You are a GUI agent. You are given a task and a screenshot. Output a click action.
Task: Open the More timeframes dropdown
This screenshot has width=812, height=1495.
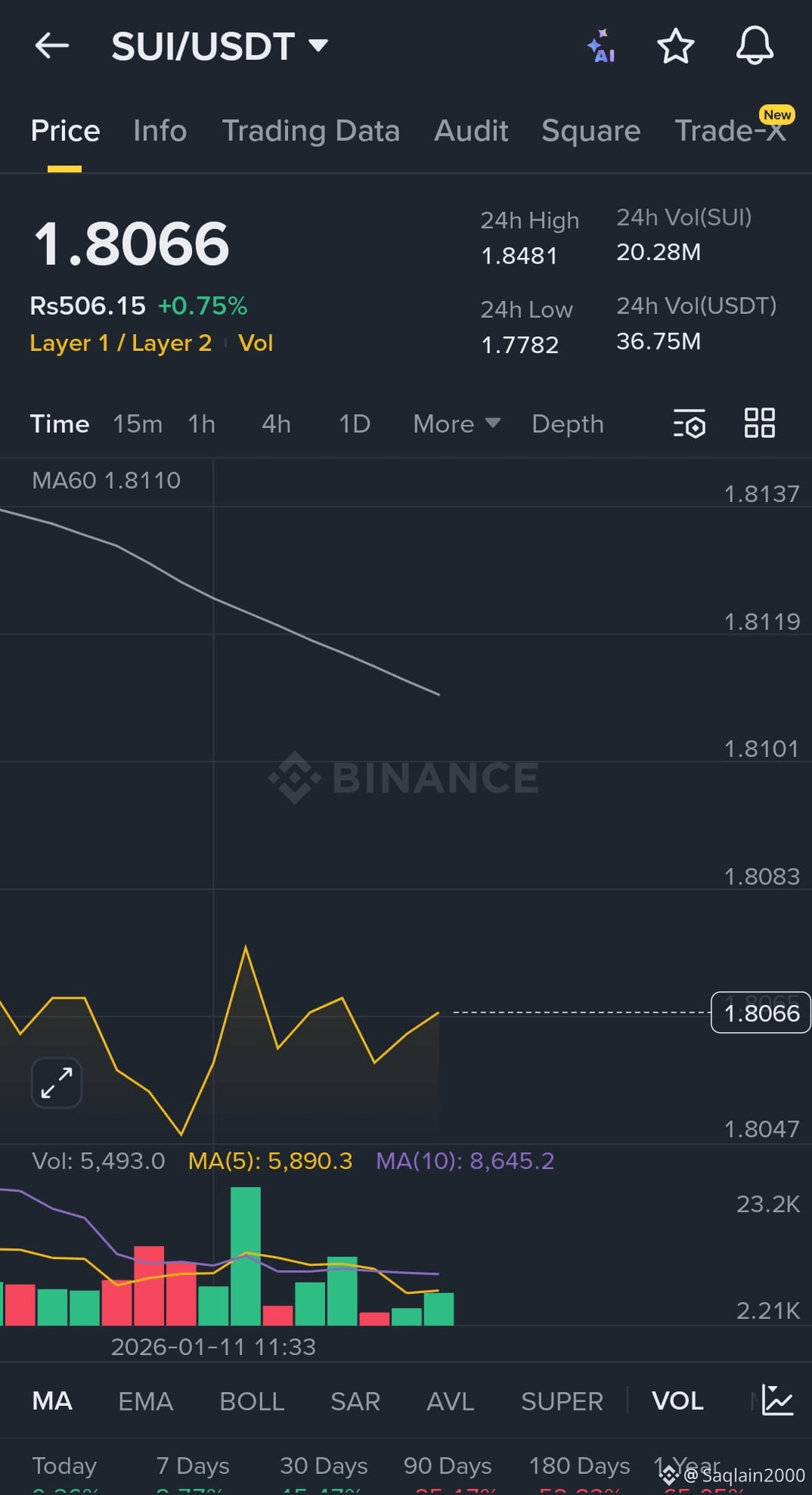point(457,423)
